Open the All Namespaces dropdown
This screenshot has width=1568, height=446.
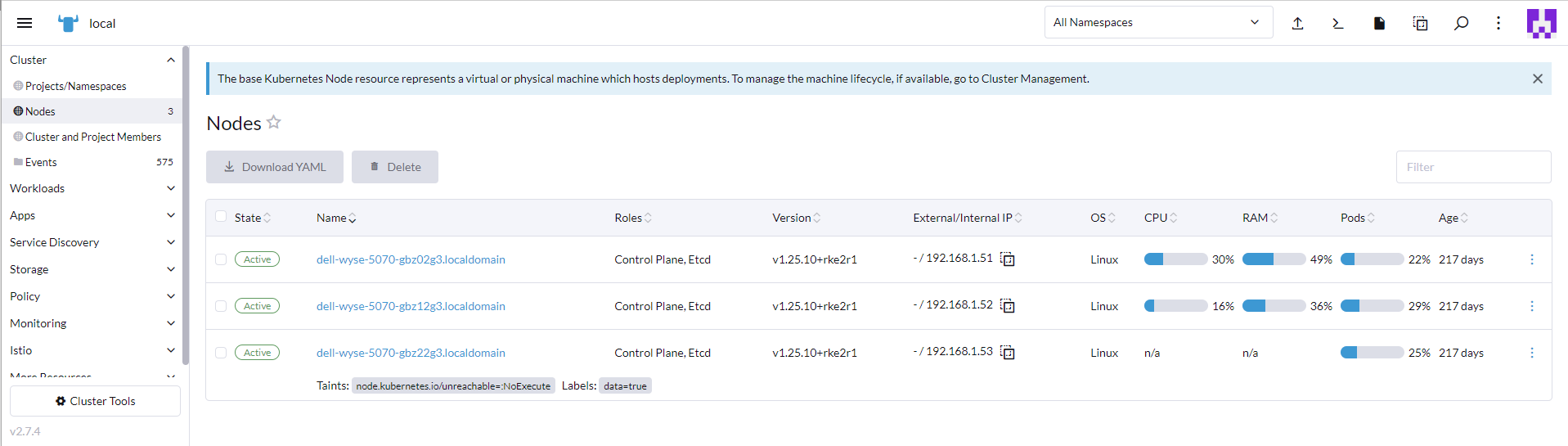[x=1157, y=23]
